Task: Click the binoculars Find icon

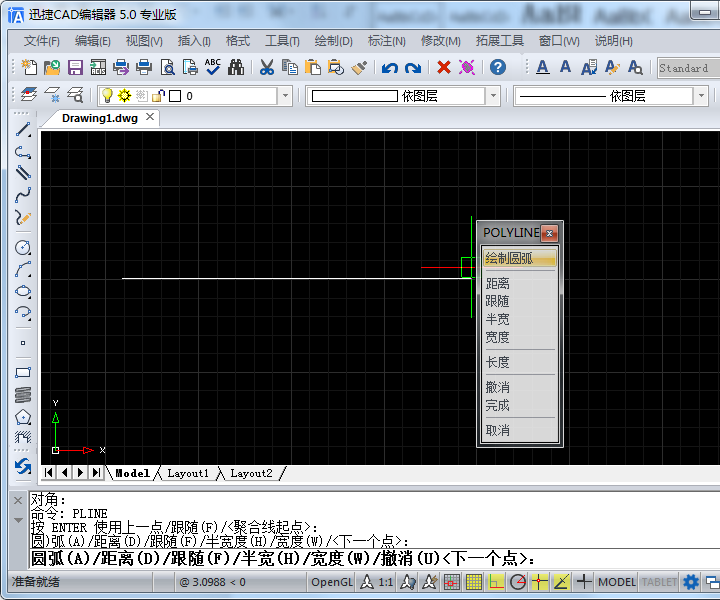Action: click(x=236, y=67)
